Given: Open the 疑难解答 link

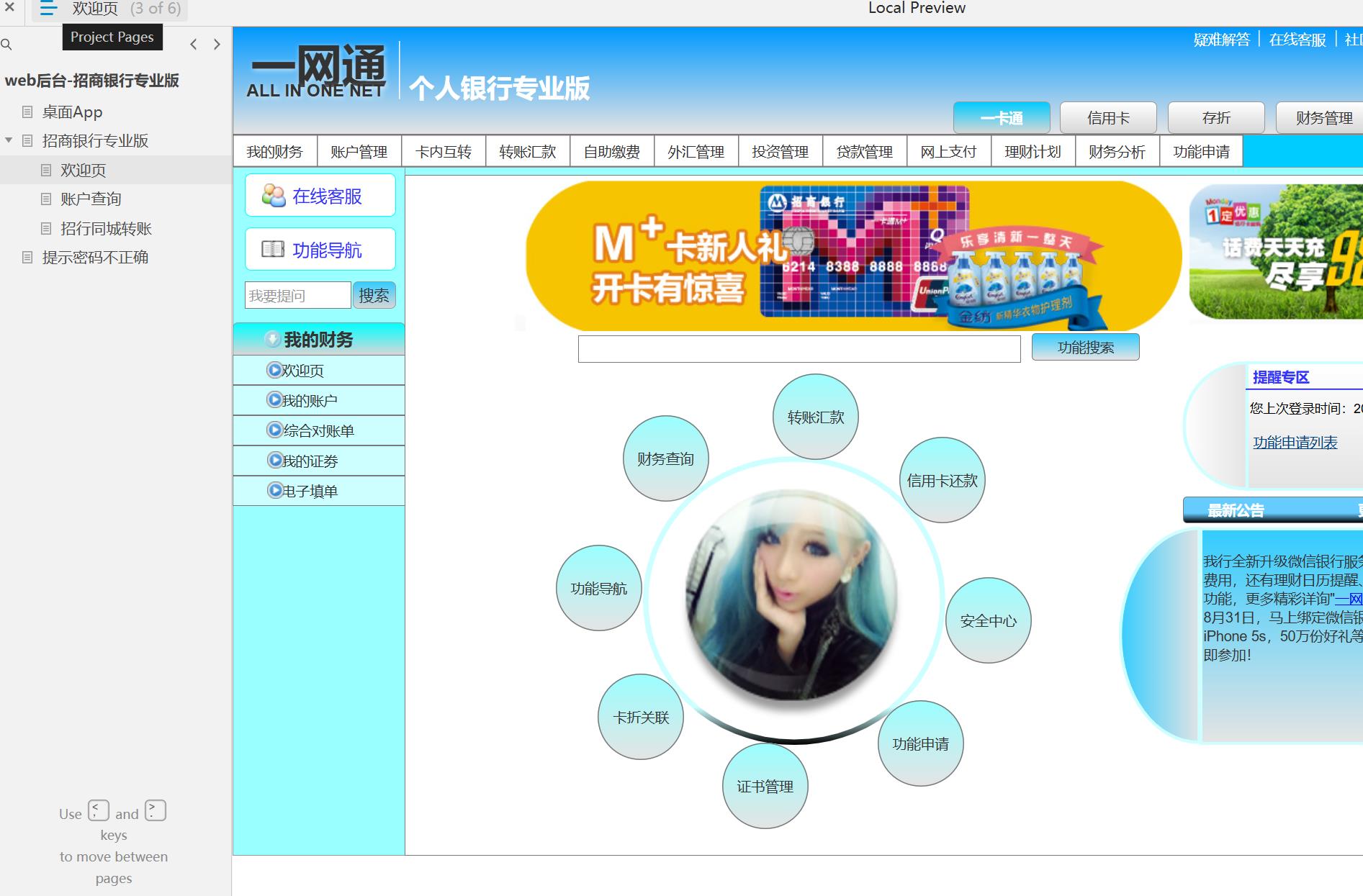Looking at the screenshot, I should coord(1221,40).
